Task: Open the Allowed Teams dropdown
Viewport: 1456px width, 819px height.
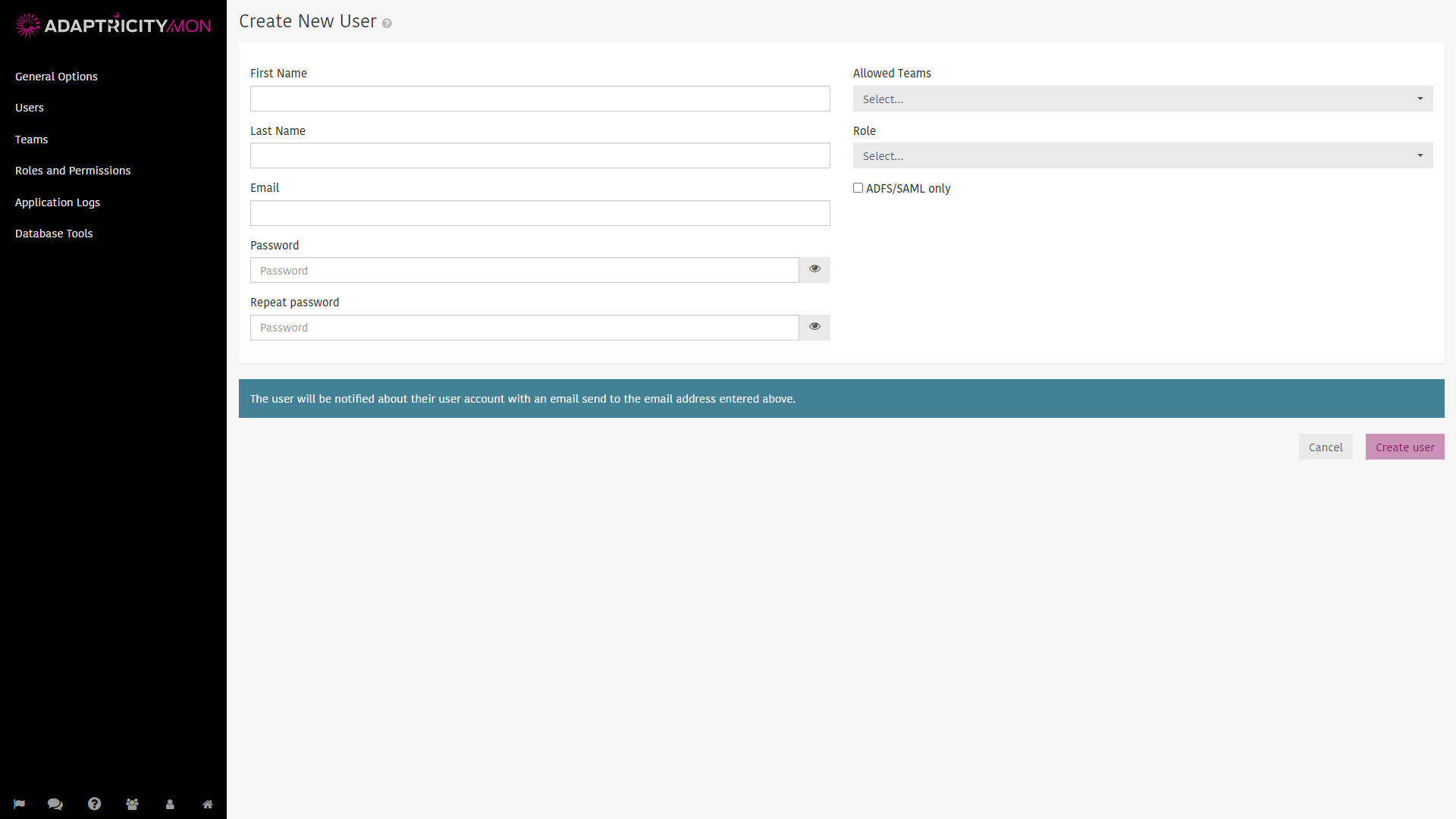Action: (x=1143, y=99)
